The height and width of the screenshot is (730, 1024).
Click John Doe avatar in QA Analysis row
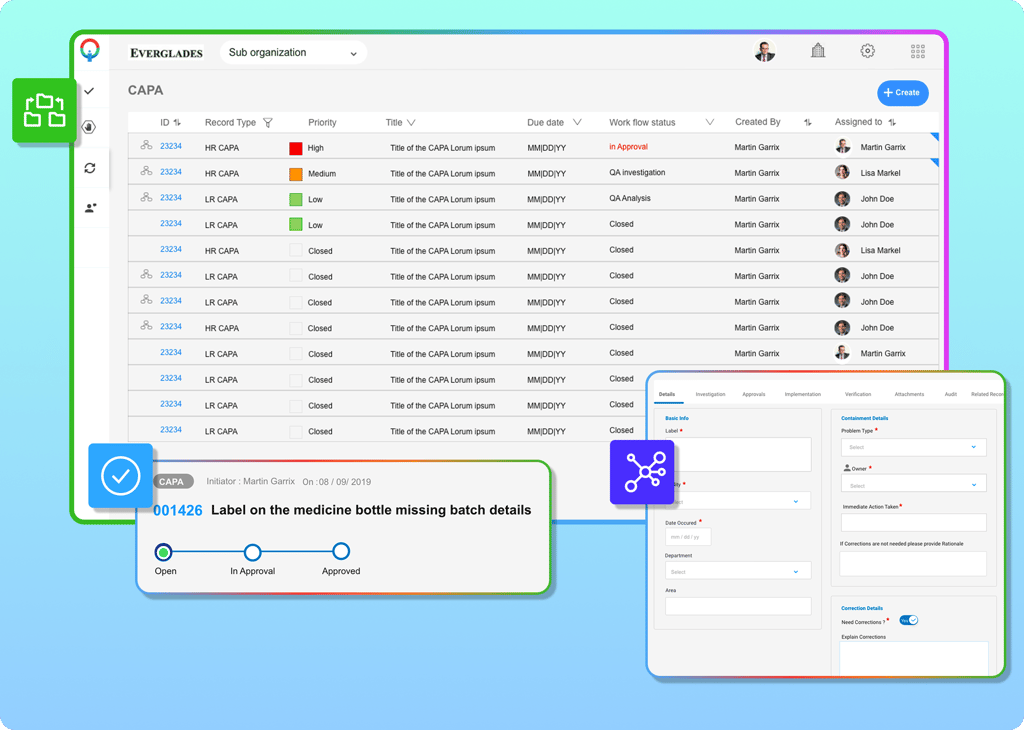[x=842, y=198]
